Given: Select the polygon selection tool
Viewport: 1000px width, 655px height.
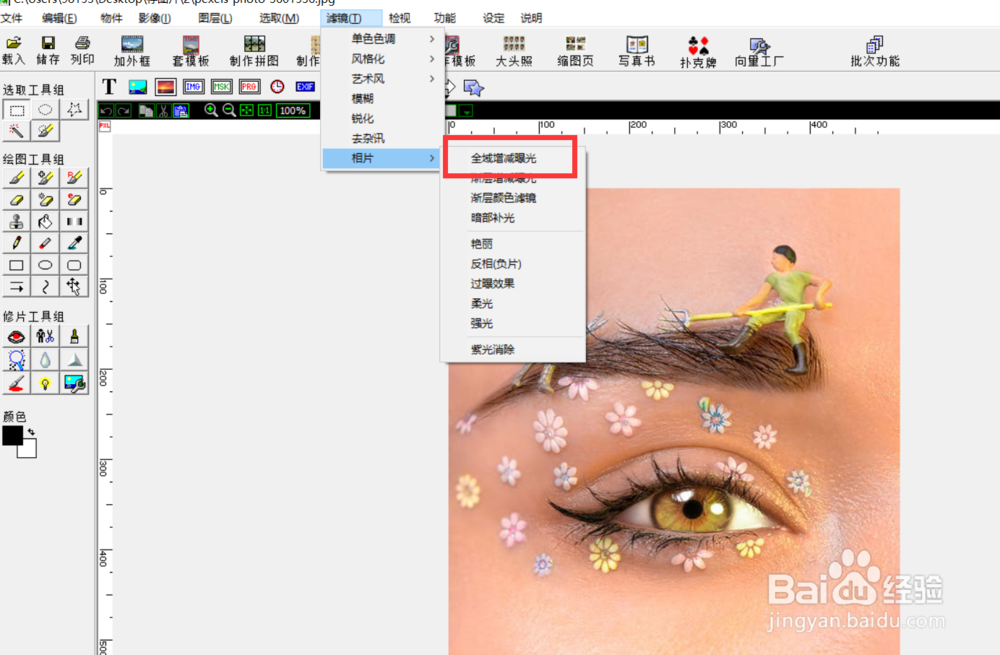Looking at the screenshot, I should [x=74, y=110].
